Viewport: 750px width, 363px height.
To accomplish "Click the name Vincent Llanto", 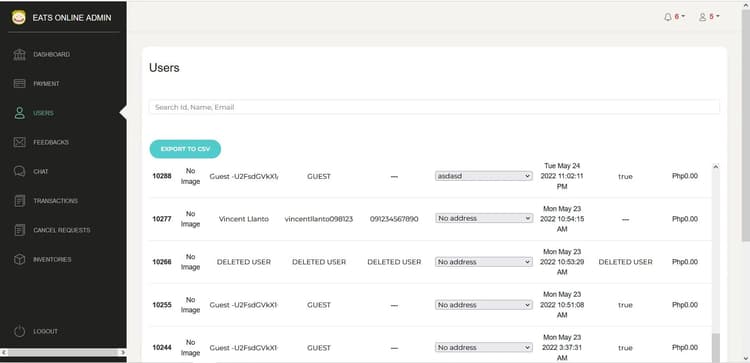I will (x=244, y=219).
